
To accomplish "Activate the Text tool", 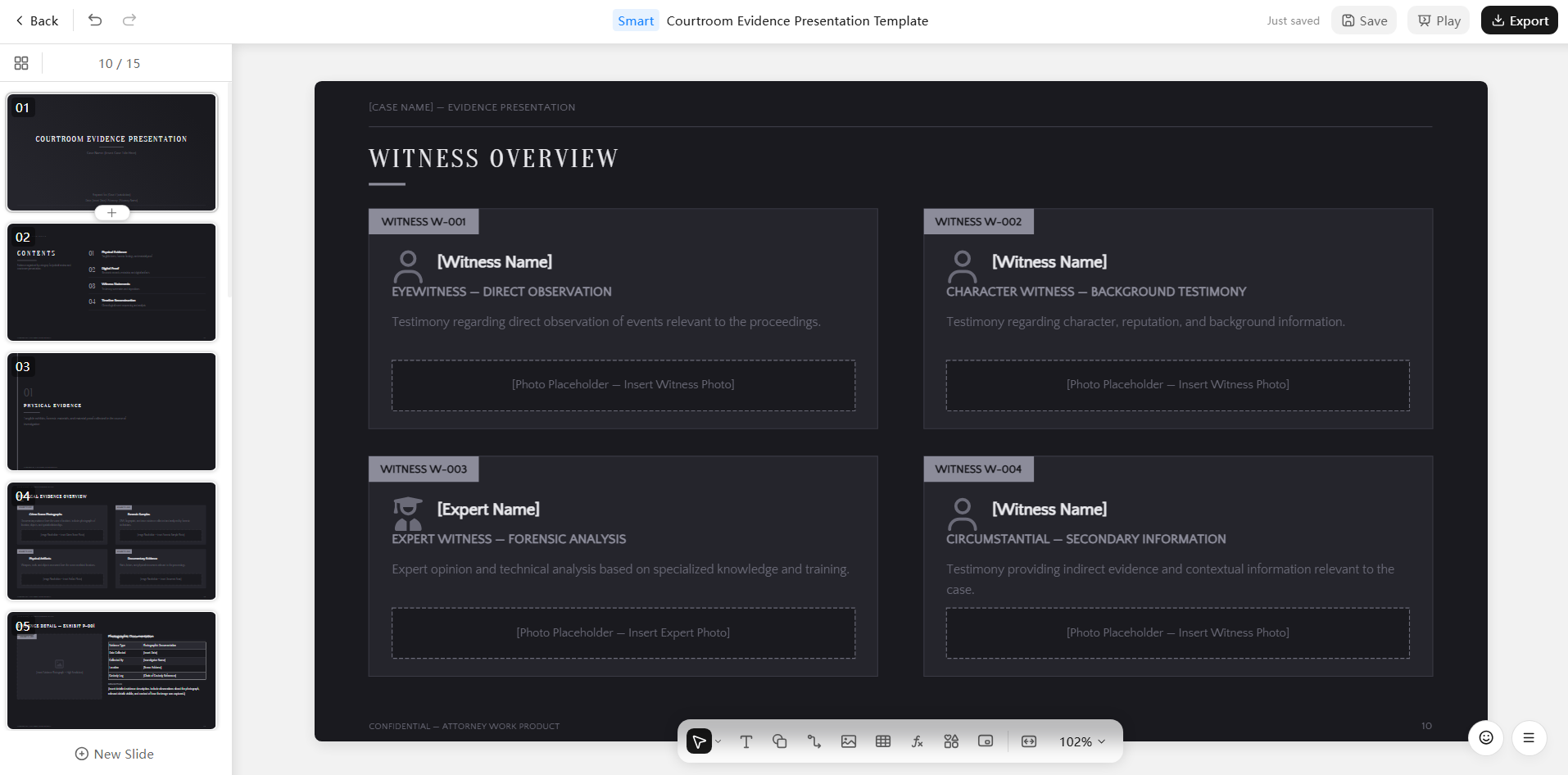I will point(746,741).
